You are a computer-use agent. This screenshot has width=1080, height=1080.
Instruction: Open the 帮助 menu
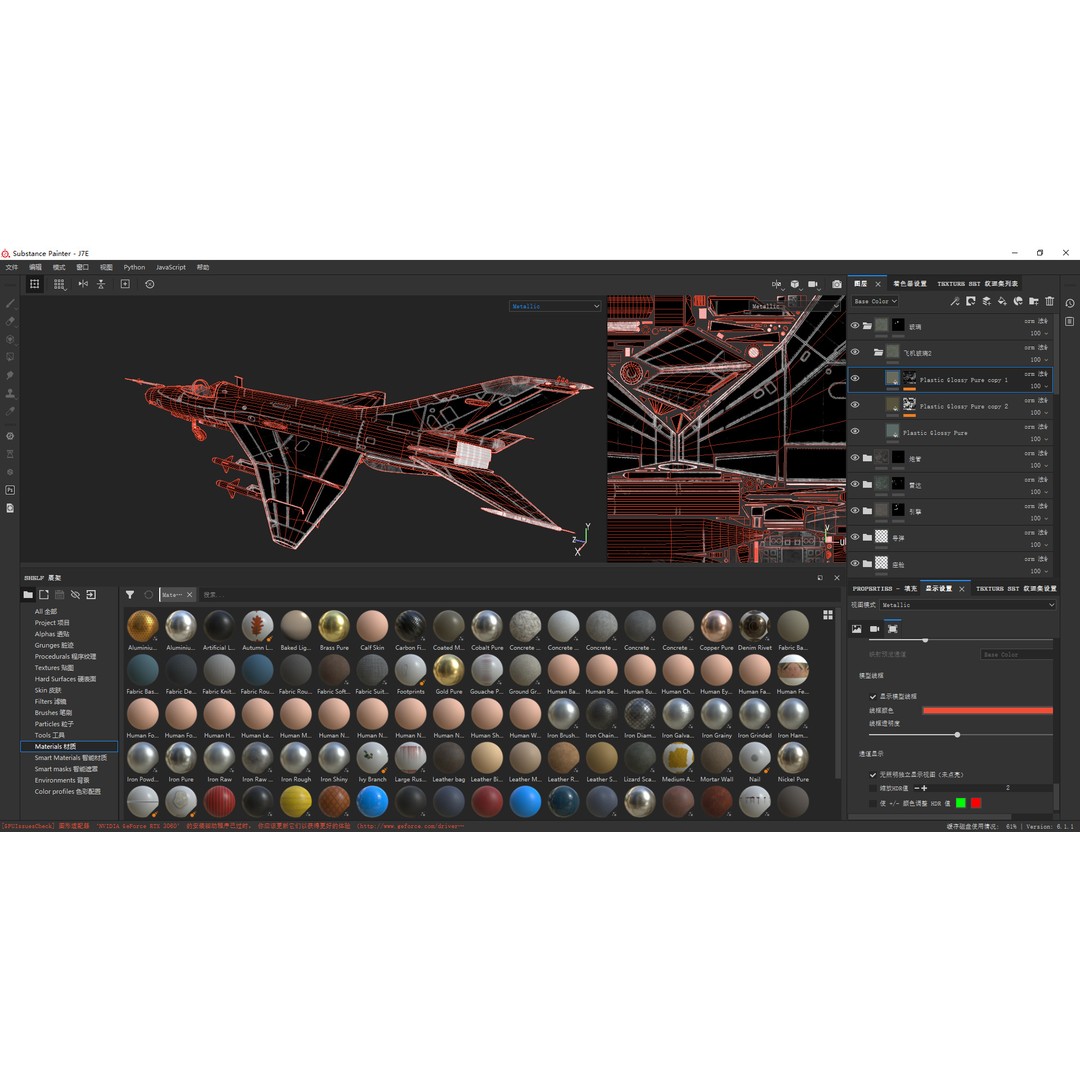[202, 267]
